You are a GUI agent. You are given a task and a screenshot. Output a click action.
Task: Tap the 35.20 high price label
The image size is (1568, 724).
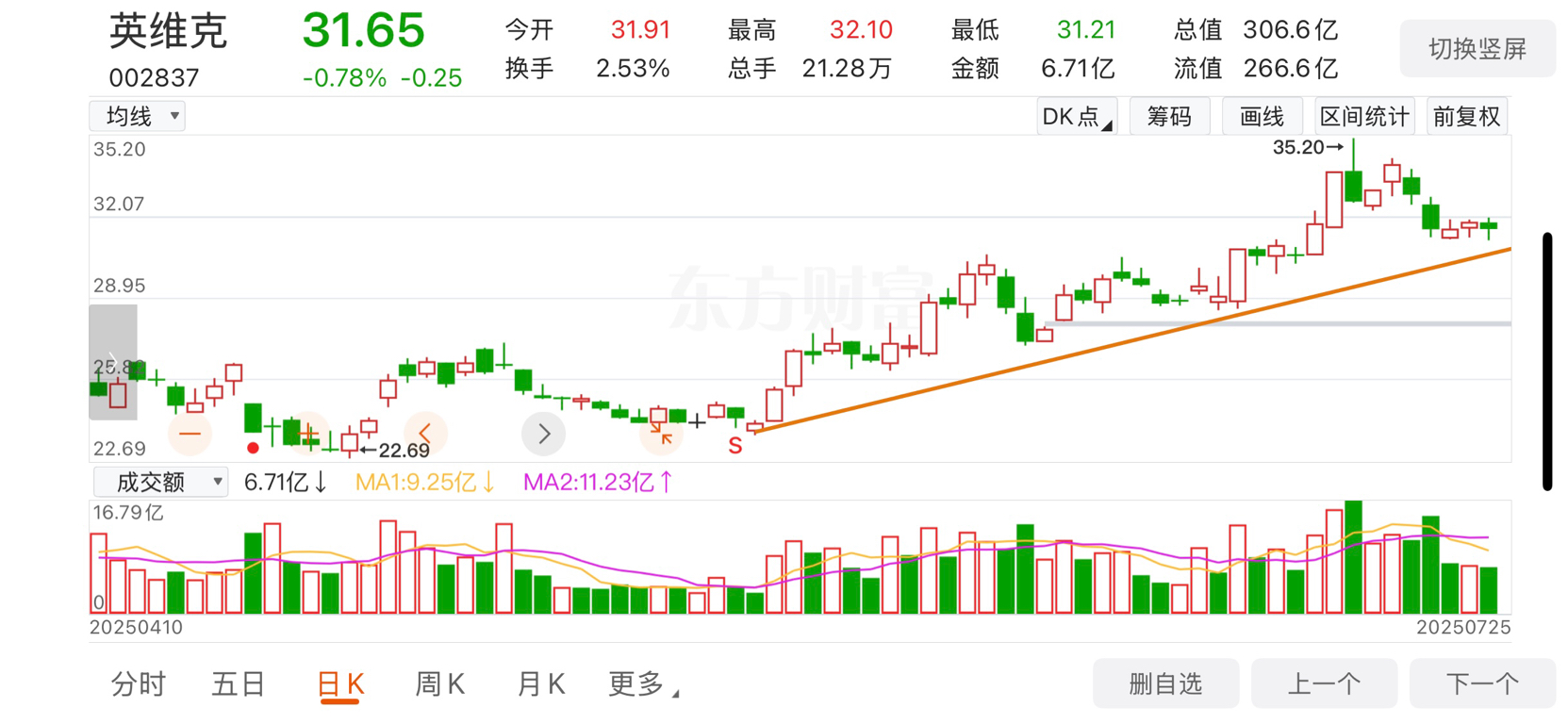[1307, 147]
